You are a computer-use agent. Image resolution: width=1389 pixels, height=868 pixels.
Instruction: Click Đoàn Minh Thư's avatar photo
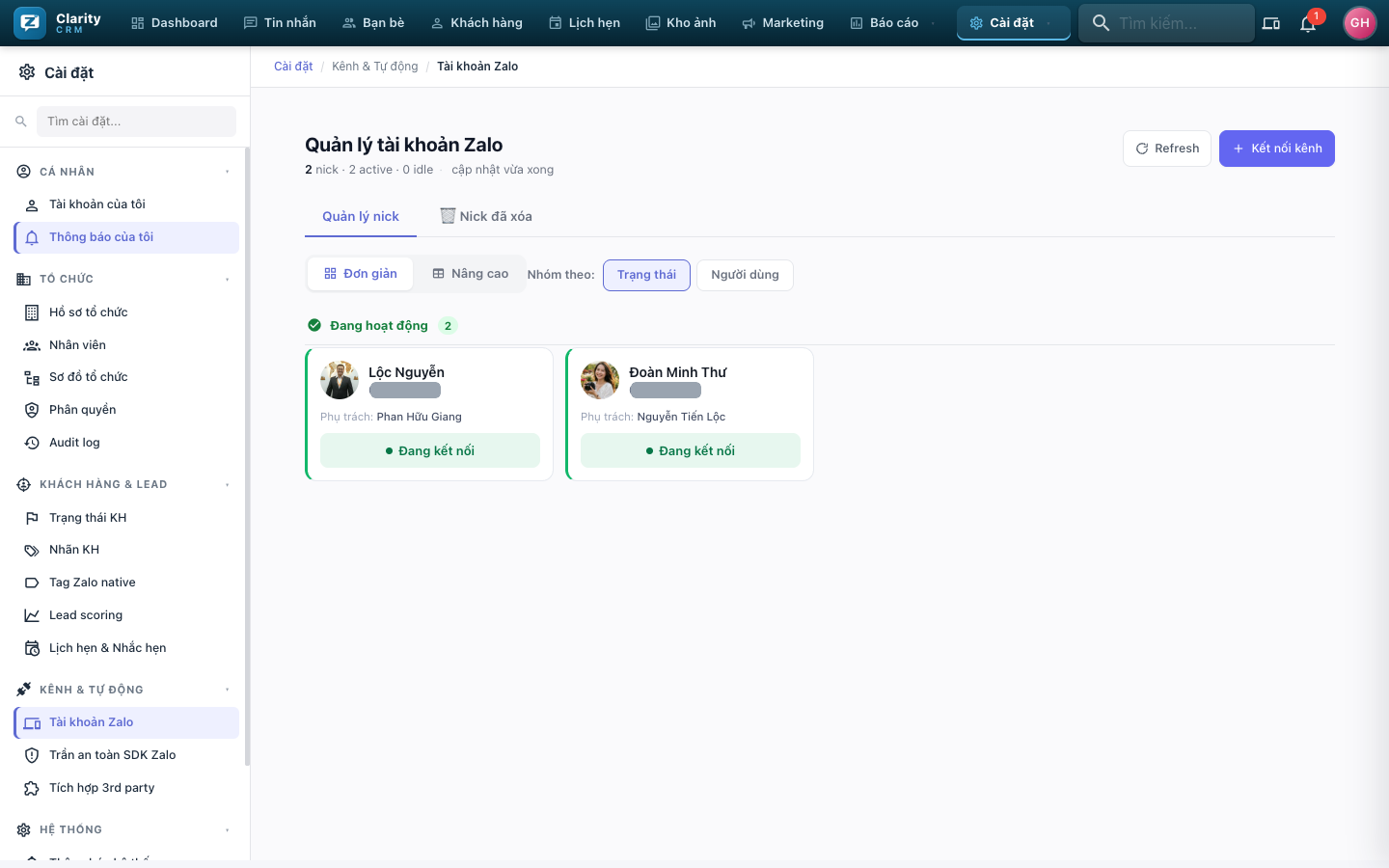(600, 380)
